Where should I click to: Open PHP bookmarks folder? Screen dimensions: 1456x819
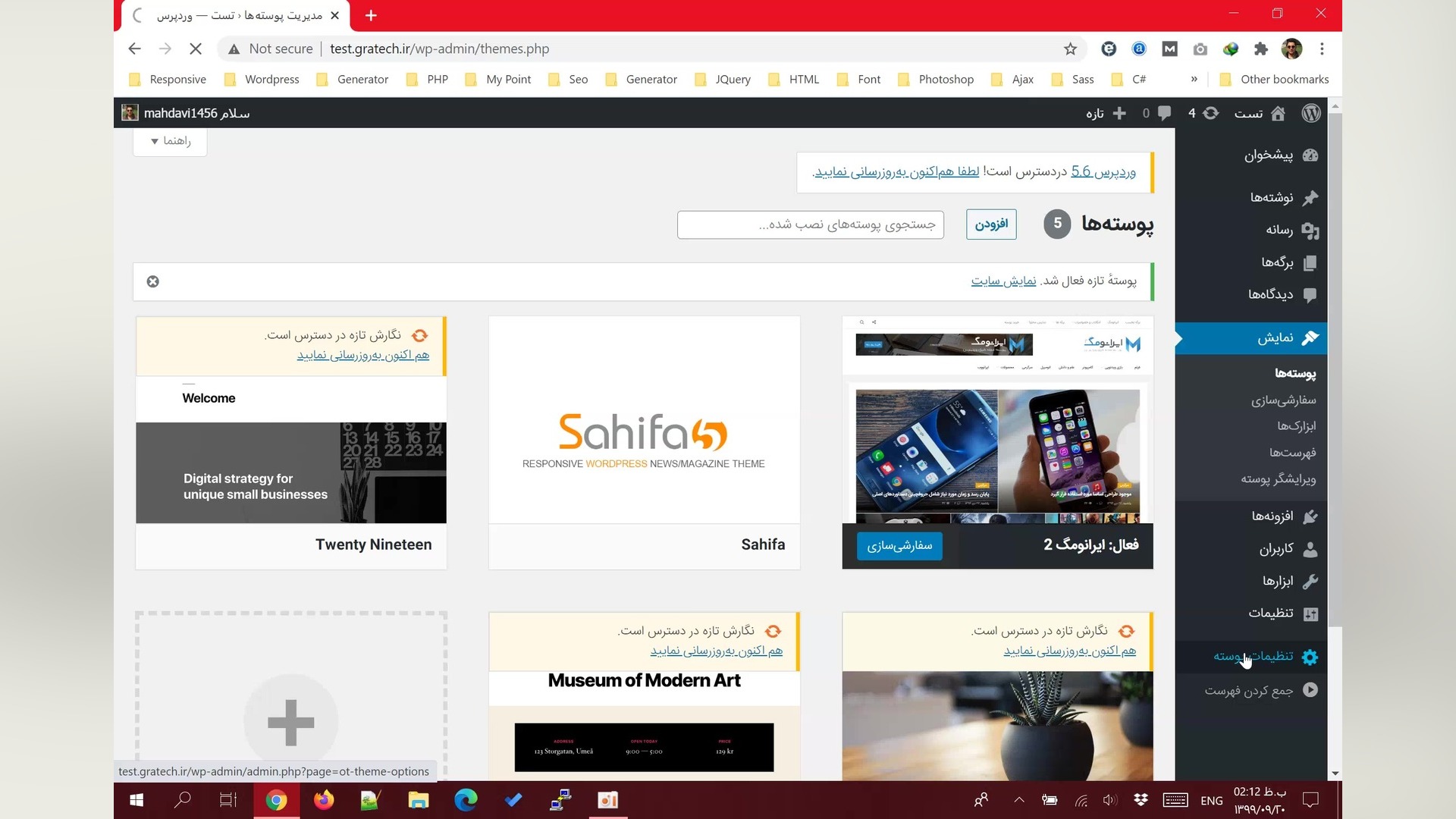pyautogui.click(x=427, y=80)
